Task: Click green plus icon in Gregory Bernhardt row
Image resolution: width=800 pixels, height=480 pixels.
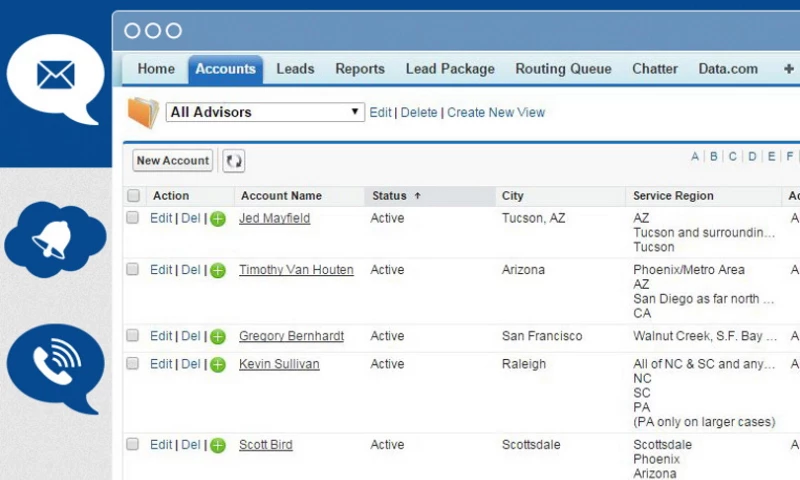Action: pyautogui.click(x=218, y=337)
